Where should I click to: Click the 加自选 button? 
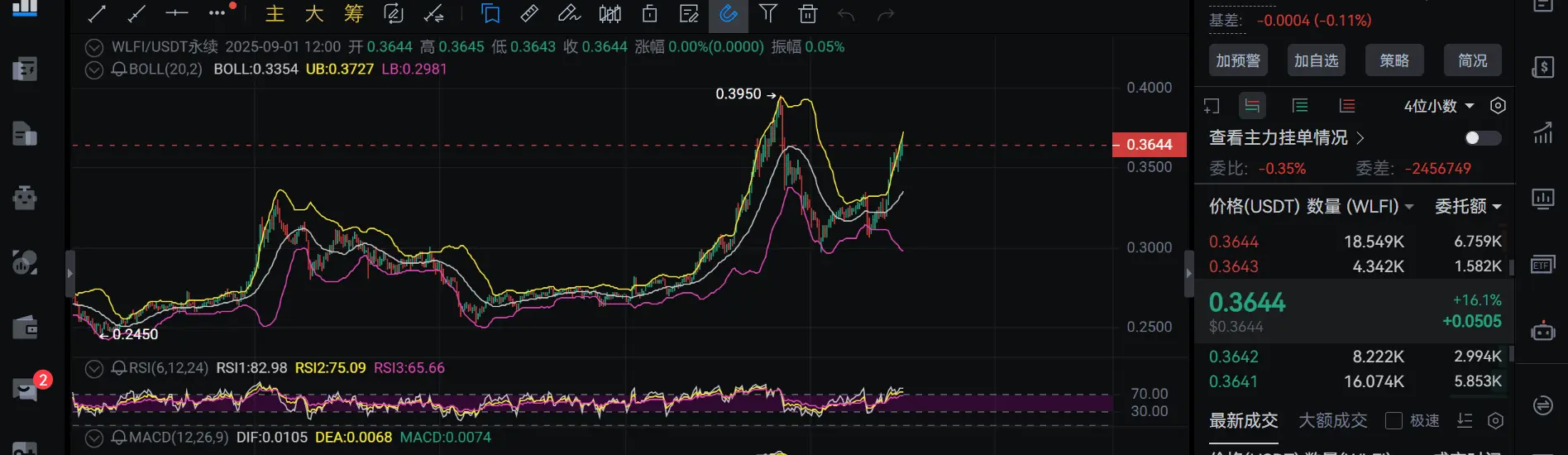click(x=1317, y=60)
